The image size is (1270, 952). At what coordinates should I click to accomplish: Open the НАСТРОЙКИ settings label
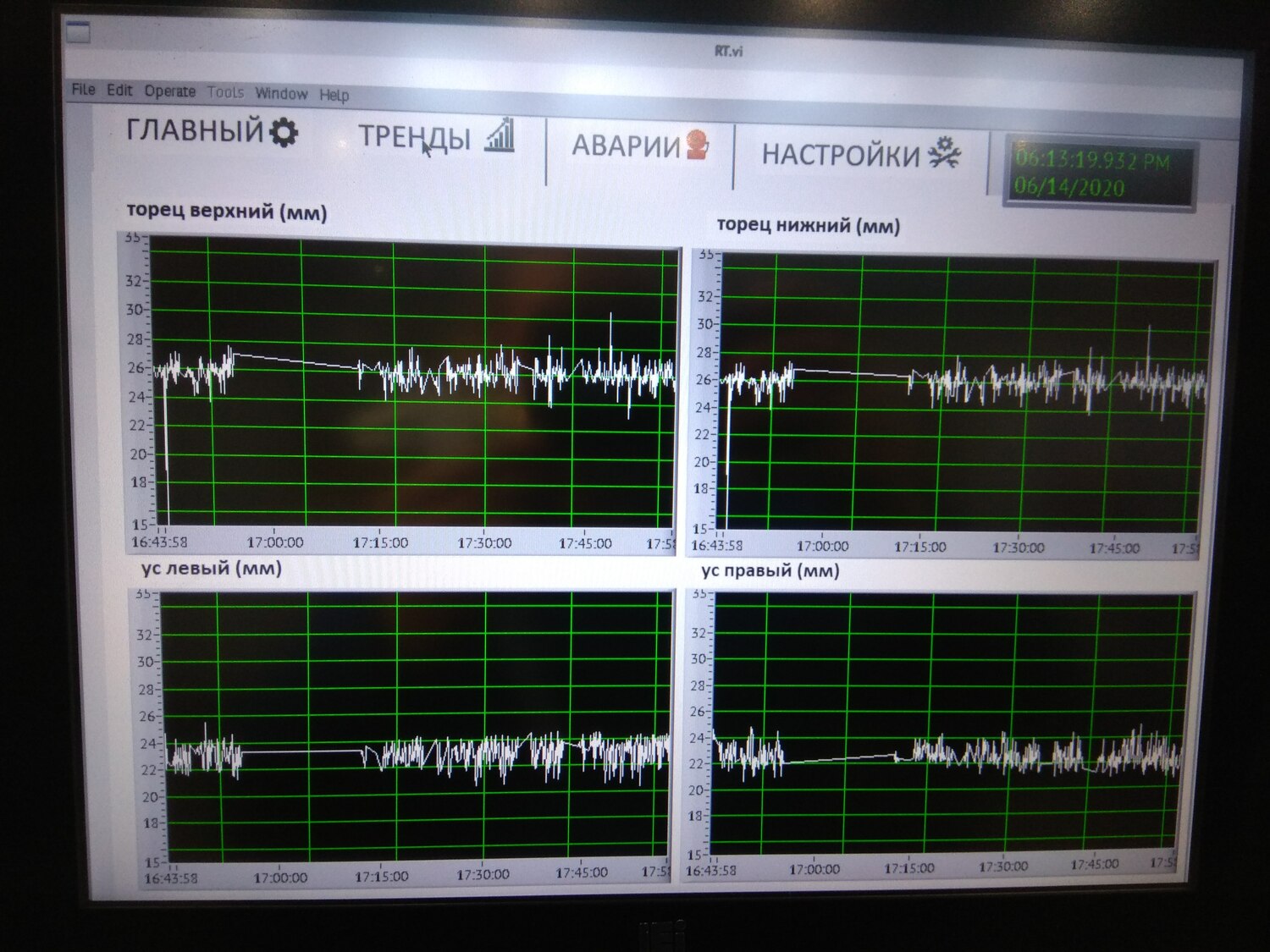coord(840,155)
